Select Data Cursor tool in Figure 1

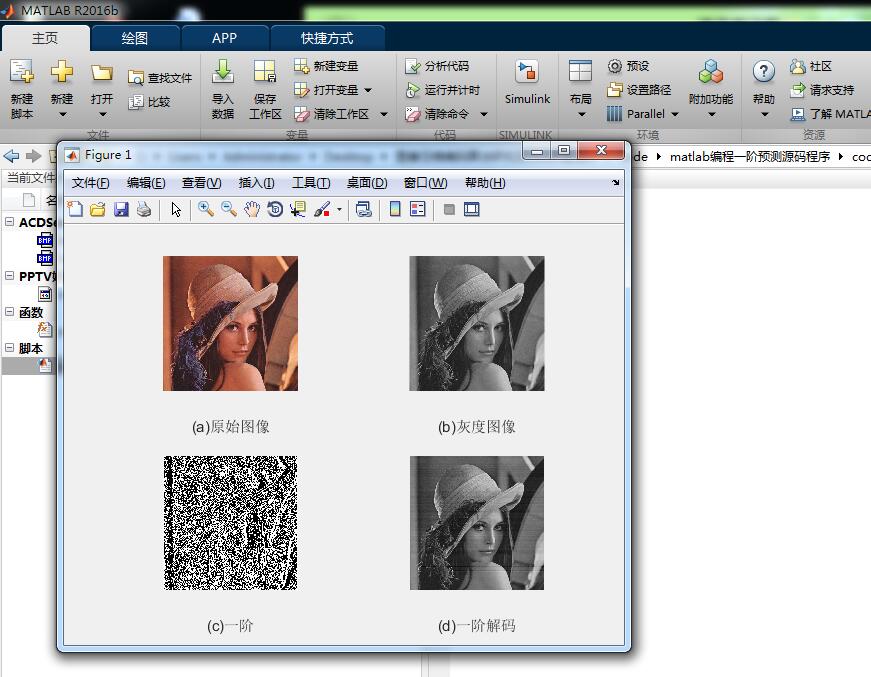(x=298, y=209)
